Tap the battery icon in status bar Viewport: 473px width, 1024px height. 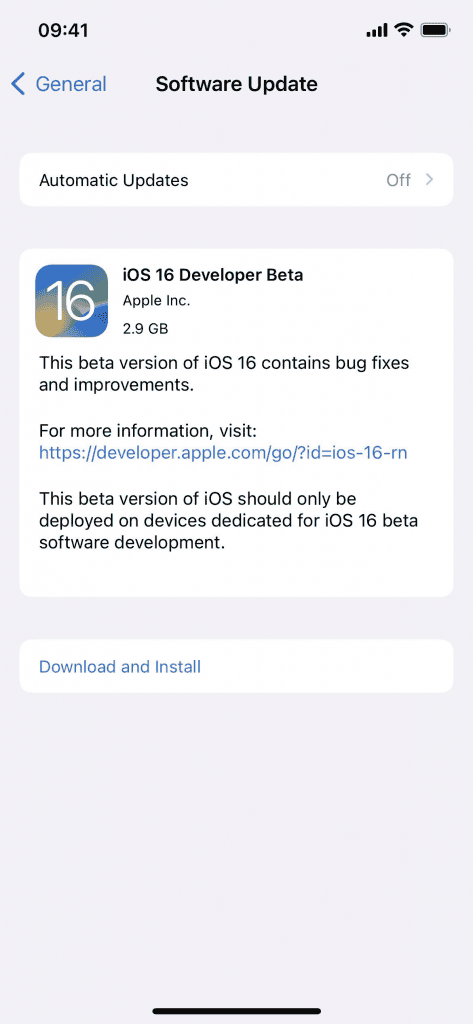click(434, 30)
